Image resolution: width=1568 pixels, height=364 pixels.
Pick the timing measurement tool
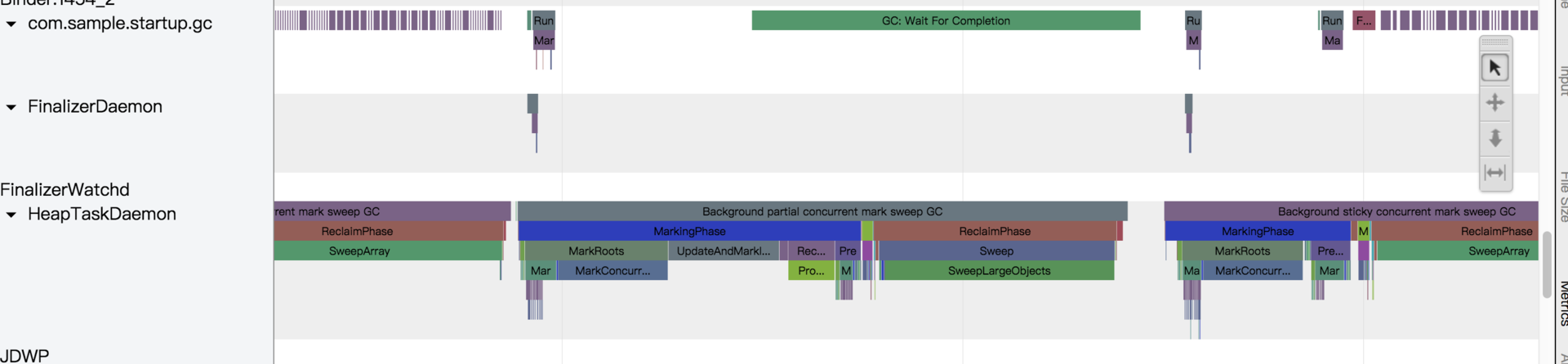pyautogui.click(x=1494, y=172)
